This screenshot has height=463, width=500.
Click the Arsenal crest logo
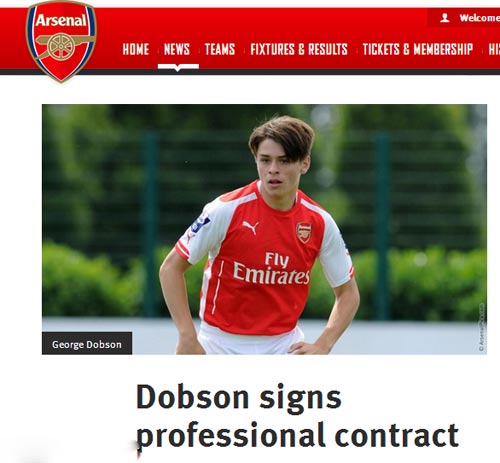coord(61,41)
